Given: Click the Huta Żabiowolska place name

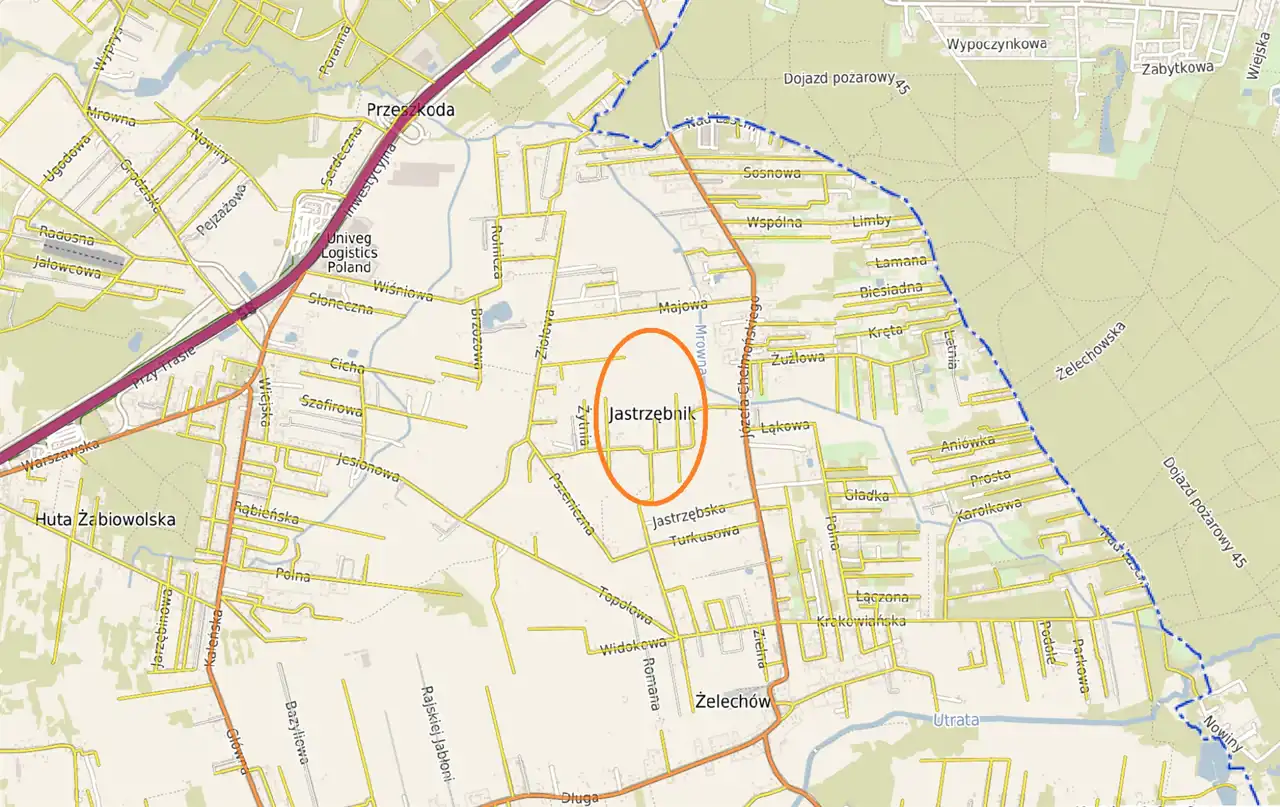Looking at the screenshot, I should coord(105,519).
